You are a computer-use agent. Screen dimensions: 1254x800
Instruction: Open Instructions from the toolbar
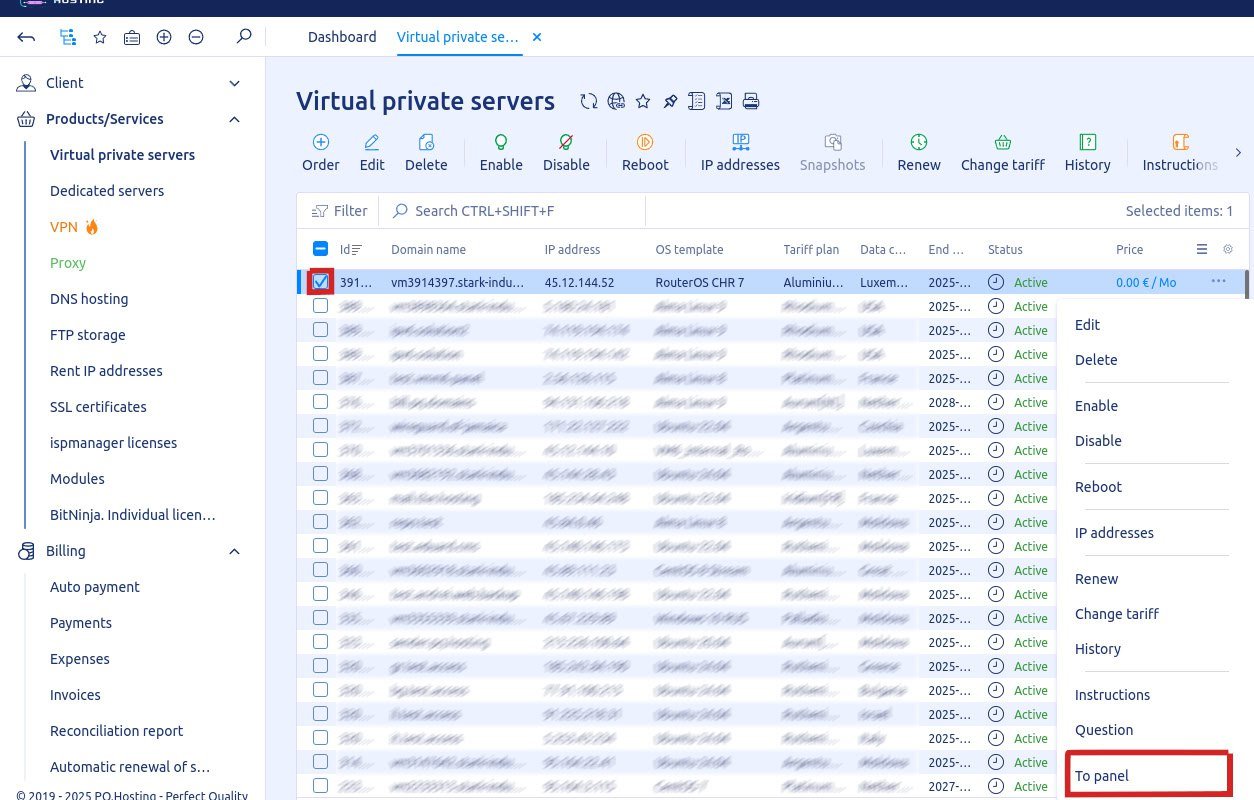pyautogui.click(x=1180, y=153)
